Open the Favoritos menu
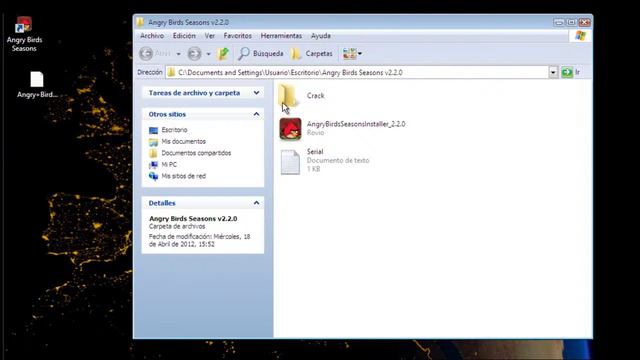Screen dimensions: 640x360 [238, 36]
